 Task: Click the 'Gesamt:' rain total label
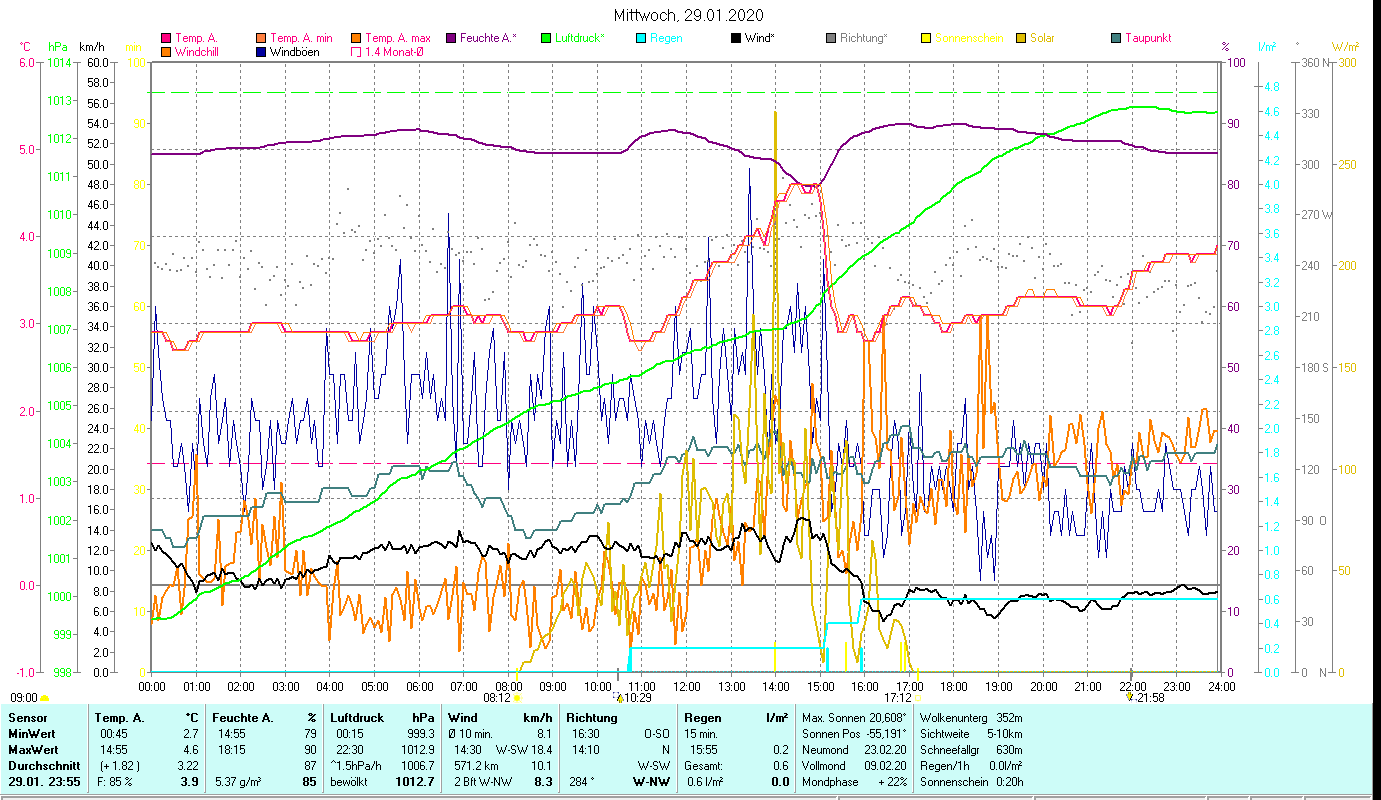pos(702,766)
